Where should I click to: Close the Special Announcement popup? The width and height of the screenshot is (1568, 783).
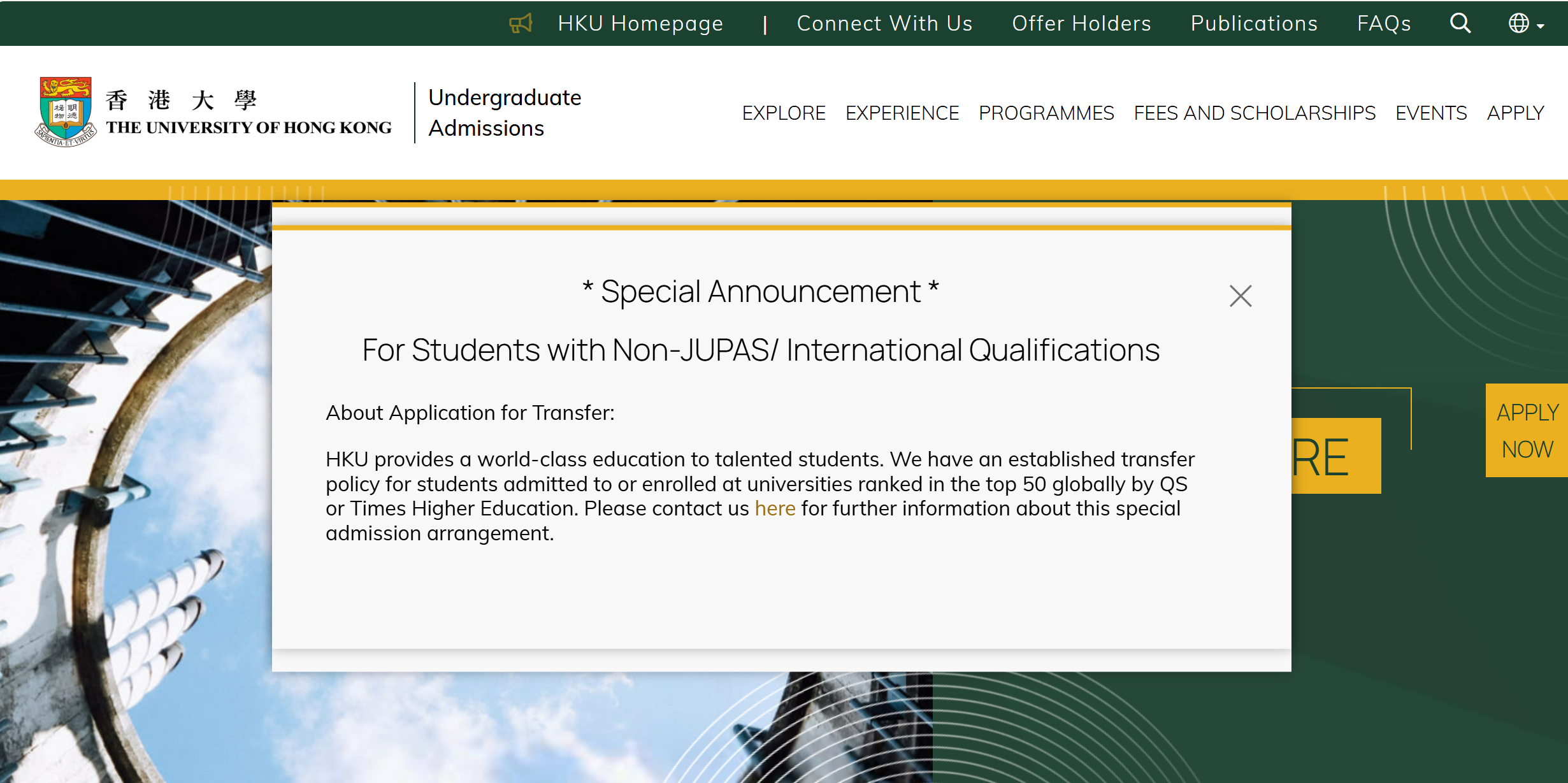pos(1240,296)
